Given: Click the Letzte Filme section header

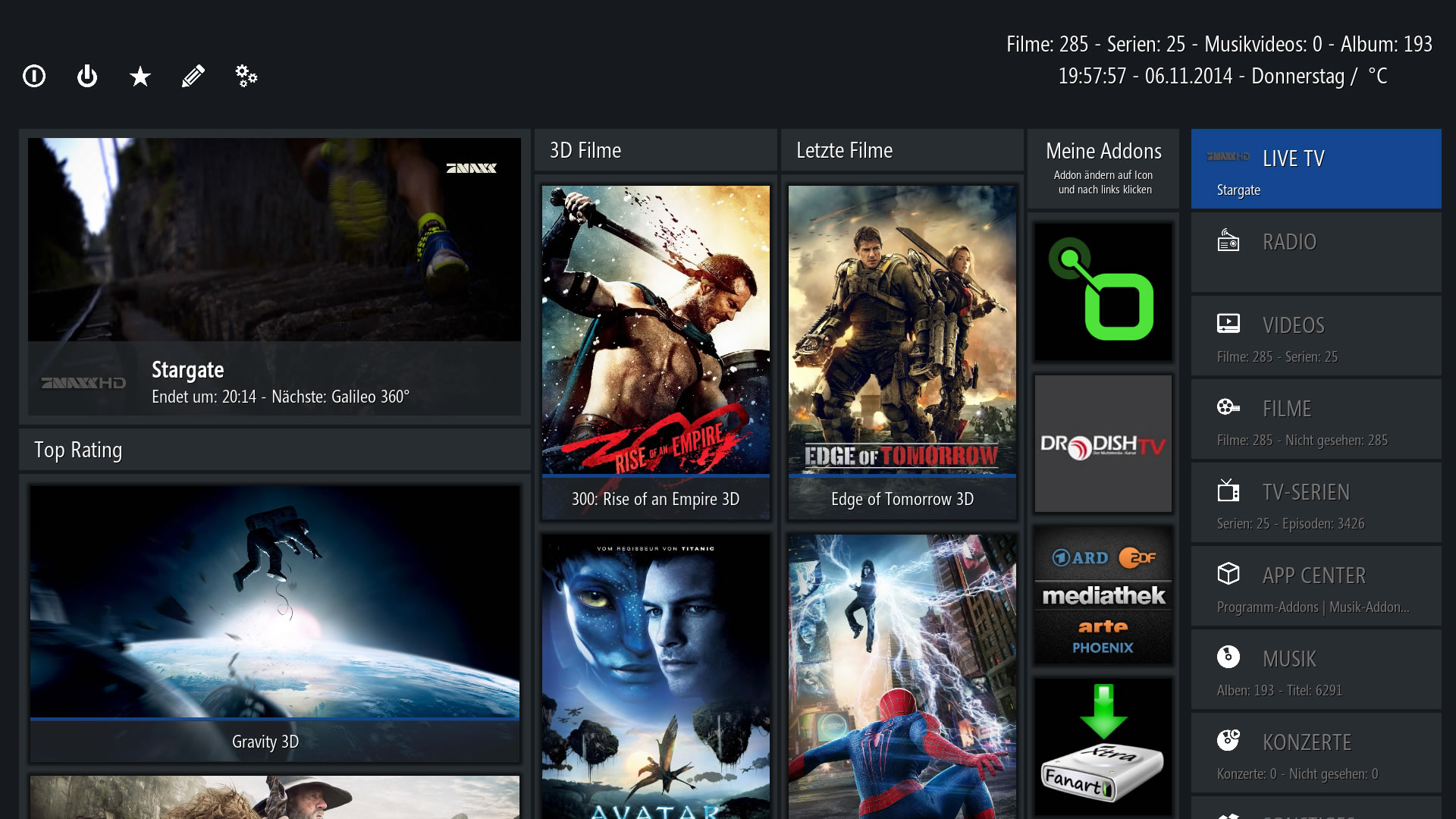Looking at the screenshot, I should pyautogui.click(x=902, y=150).
